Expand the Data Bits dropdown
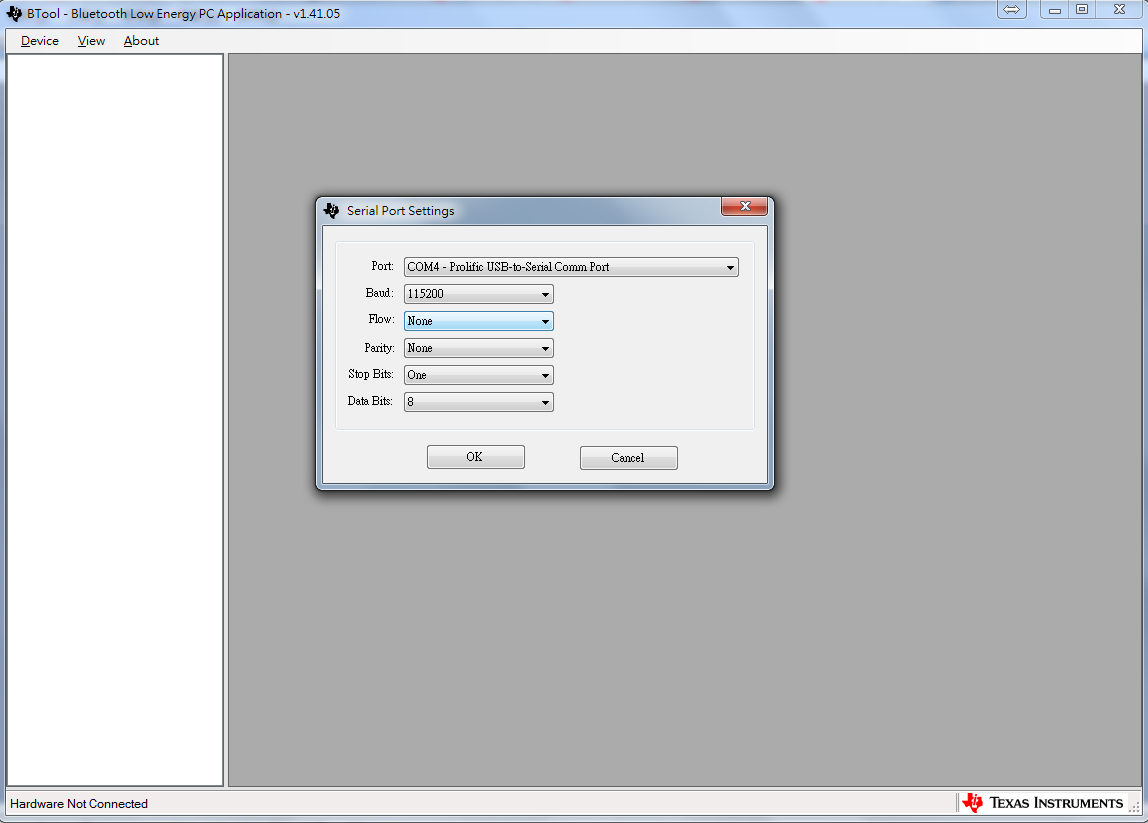The width and height of the screenshot is (1148, 823). click(x=479, y=402)
